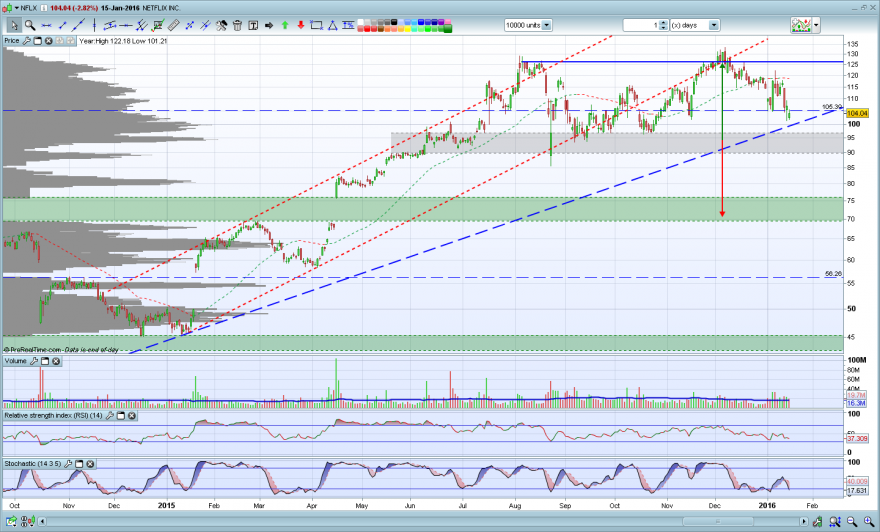Click the trash bin delete icon
Image resolution: width=880 pixels, height=532 pixels.
[237, 25]
